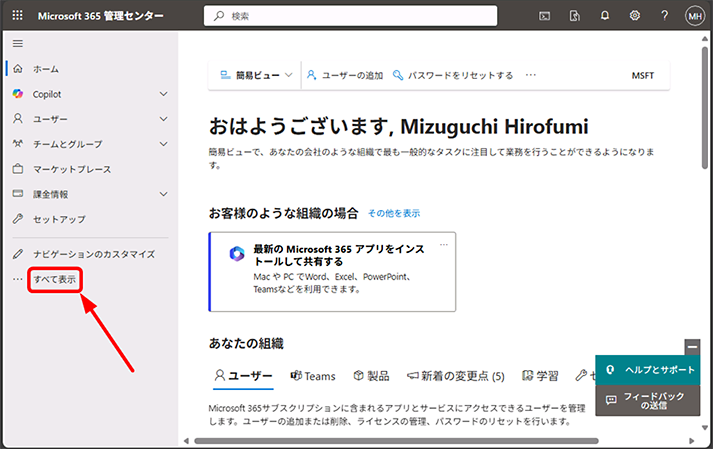Click フィードバックの送信 button

648,400
